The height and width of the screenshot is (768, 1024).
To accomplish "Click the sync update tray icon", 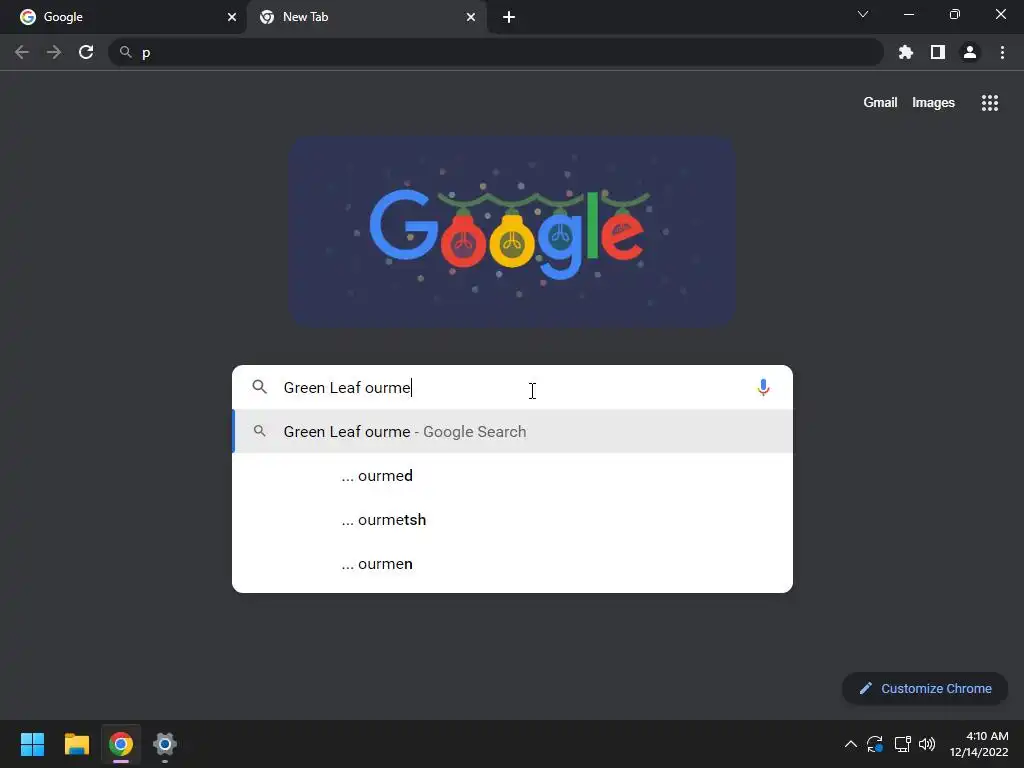I will click(875, 744).
